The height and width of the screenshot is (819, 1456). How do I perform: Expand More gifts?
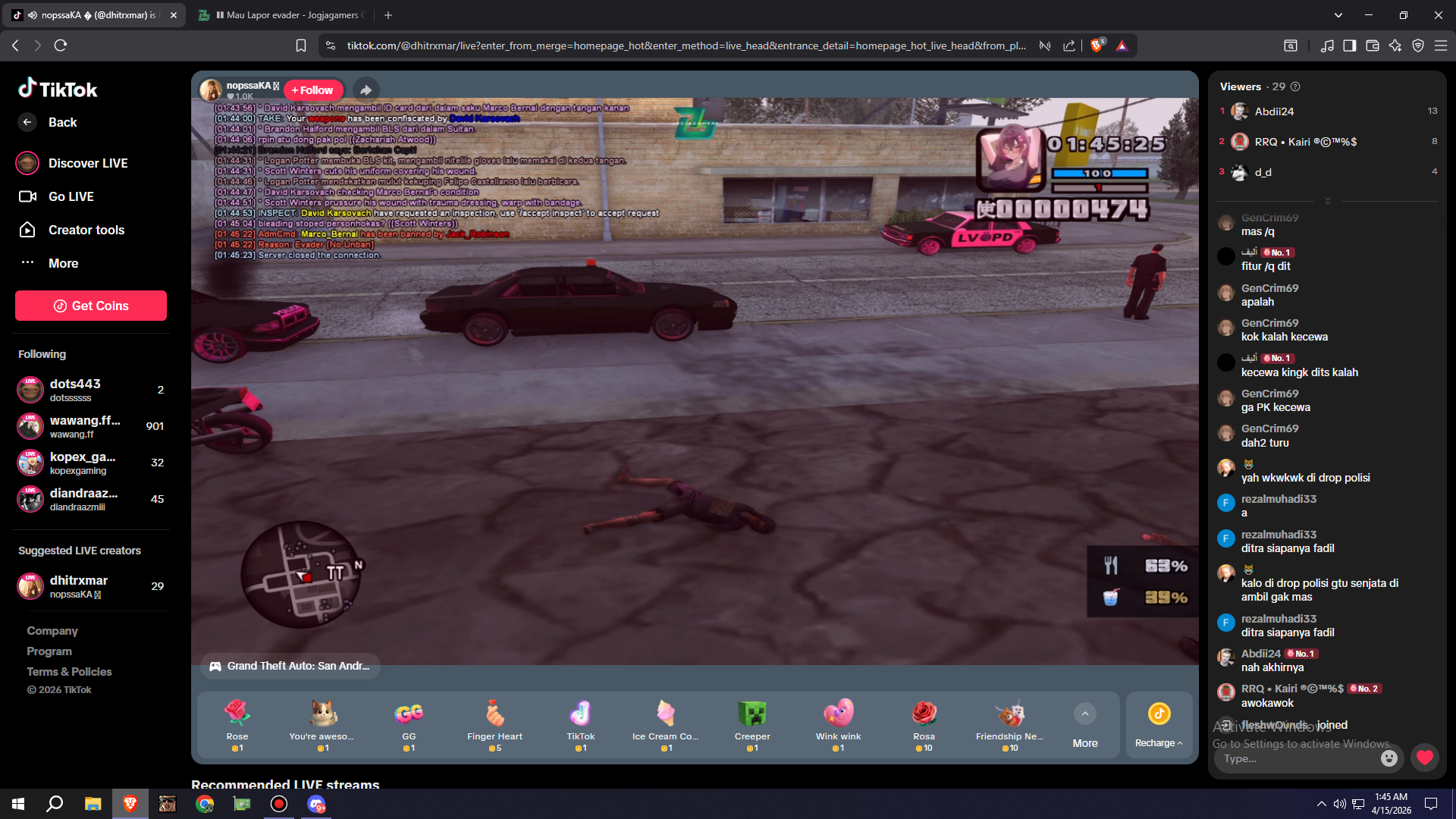1085,725
